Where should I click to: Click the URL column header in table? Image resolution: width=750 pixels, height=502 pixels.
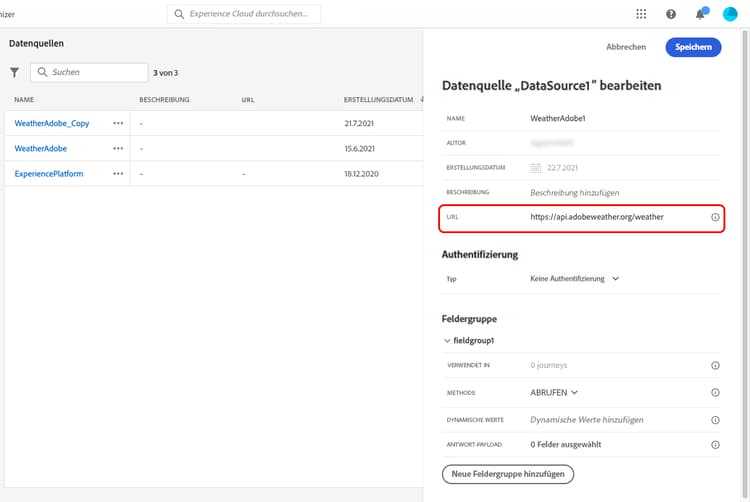(x=248, y=99)
